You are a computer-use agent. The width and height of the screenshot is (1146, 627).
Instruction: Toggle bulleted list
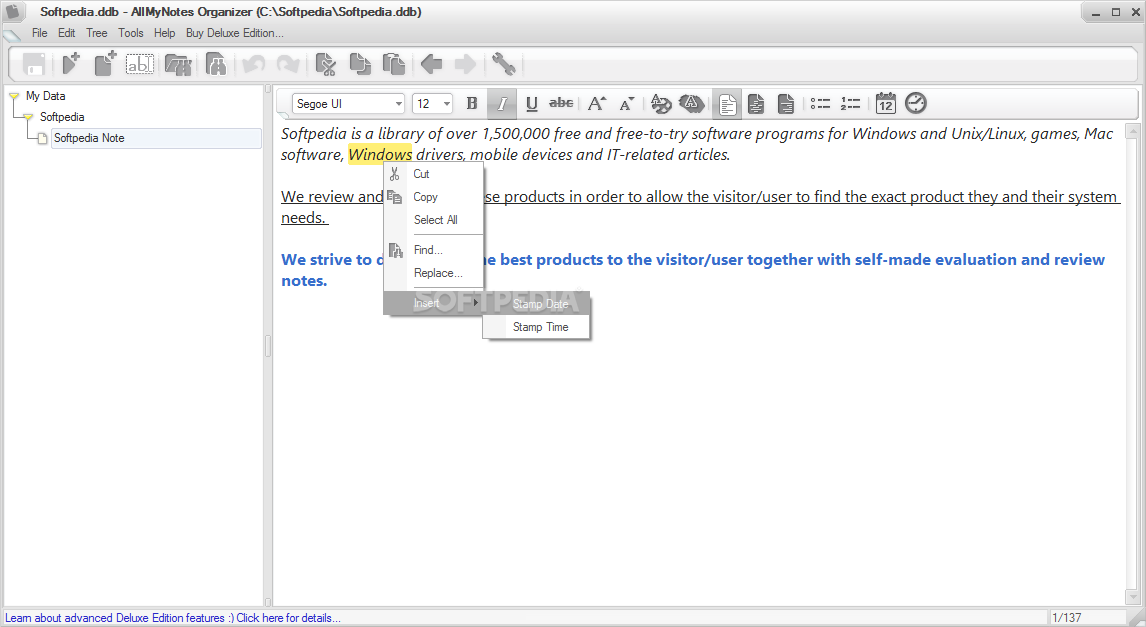coord(820,104)
